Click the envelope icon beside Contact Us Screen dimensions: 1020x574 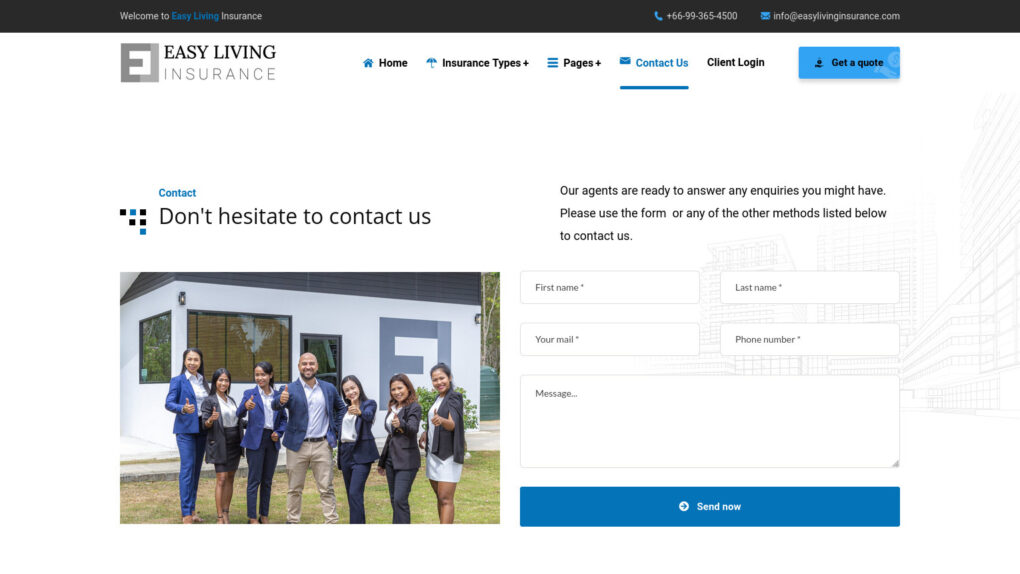pyautogui.click(x=624, y=61)
